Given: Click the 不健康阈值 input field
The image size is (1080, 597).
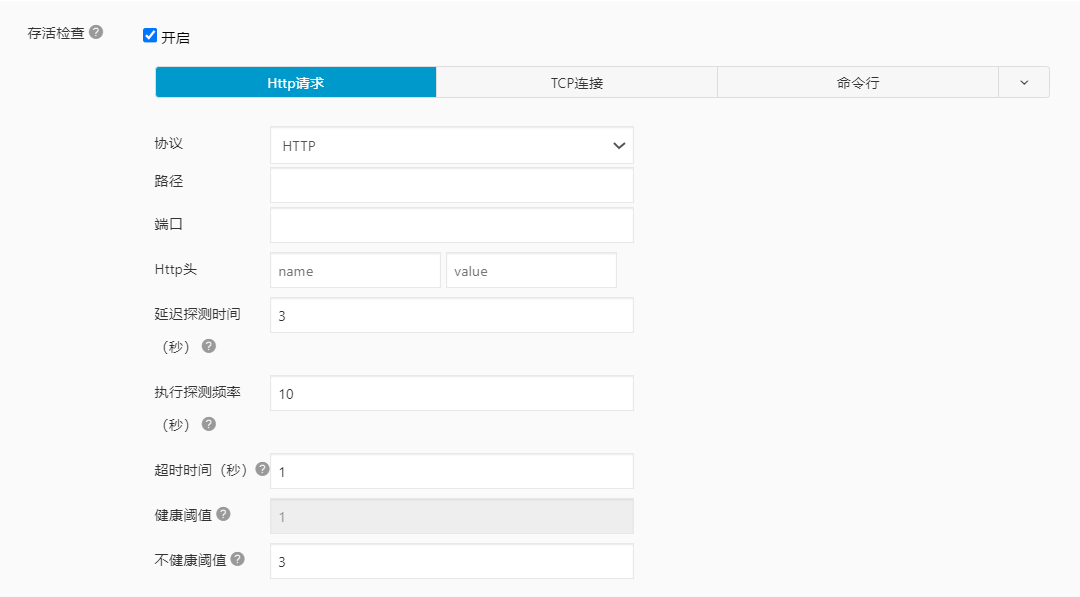Looking at the screenshot, I should (452, 561).
